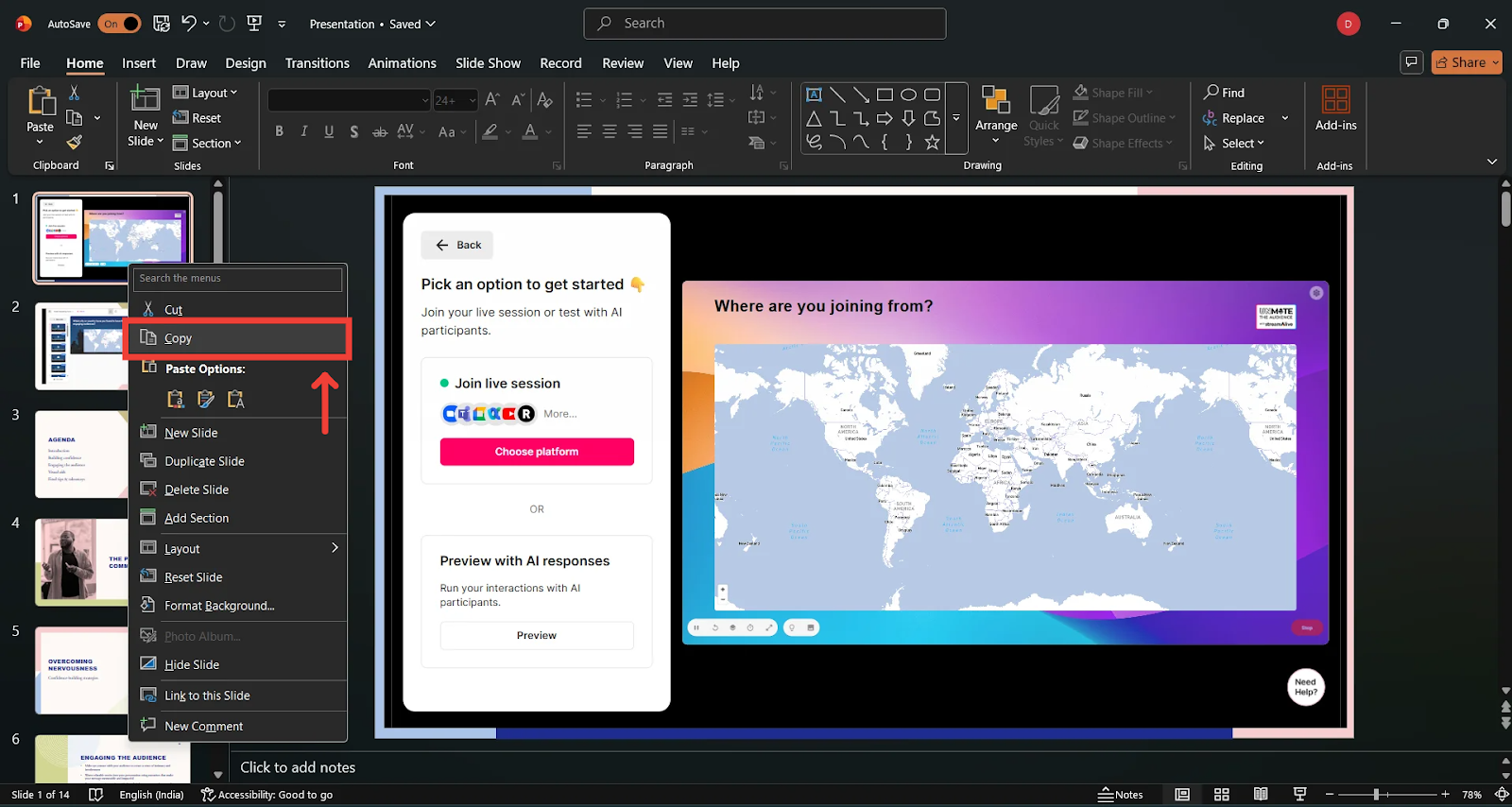The image size is (1512, 807).
Task: Type in the Search the menus field
Action: tap(237, 279)
